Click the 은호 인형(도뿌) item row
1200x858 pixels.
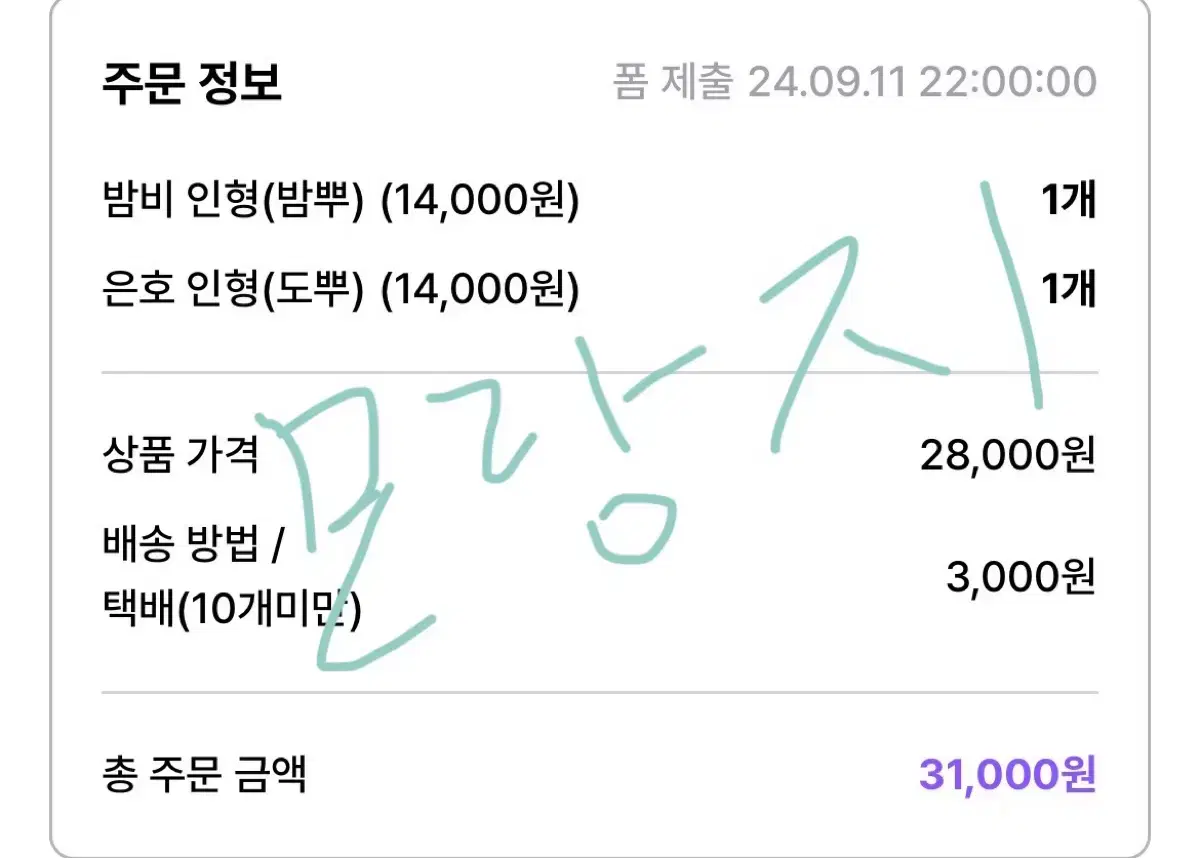(x=599, y=291)
